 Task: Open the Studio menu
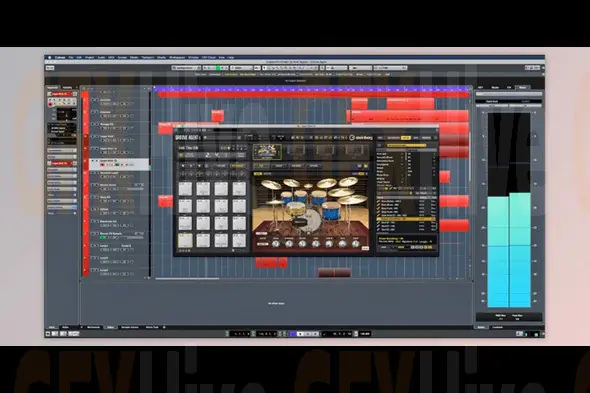(x=161, y=58)
